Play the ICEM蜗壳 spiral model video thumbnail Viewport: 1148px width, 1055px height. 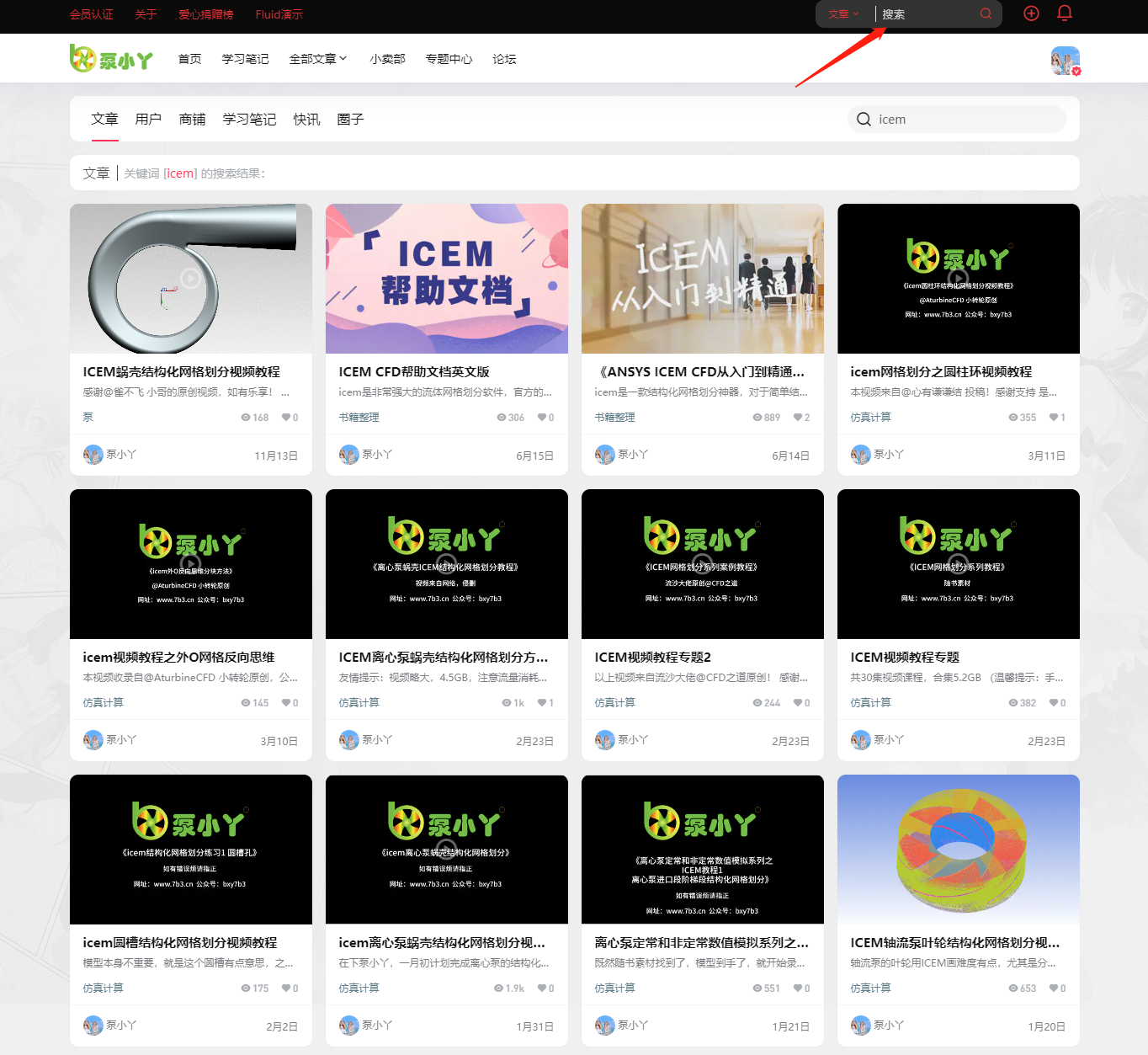pos(190,278)
